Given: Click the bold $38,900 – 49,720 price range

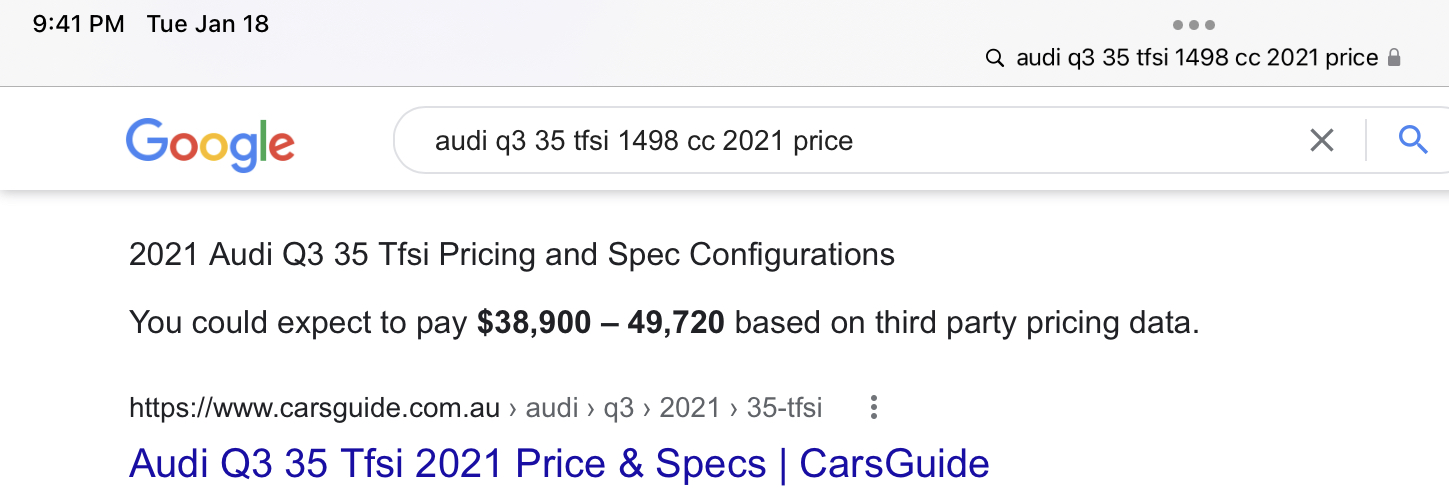Looking at the screenshot, I should [600, 323].
